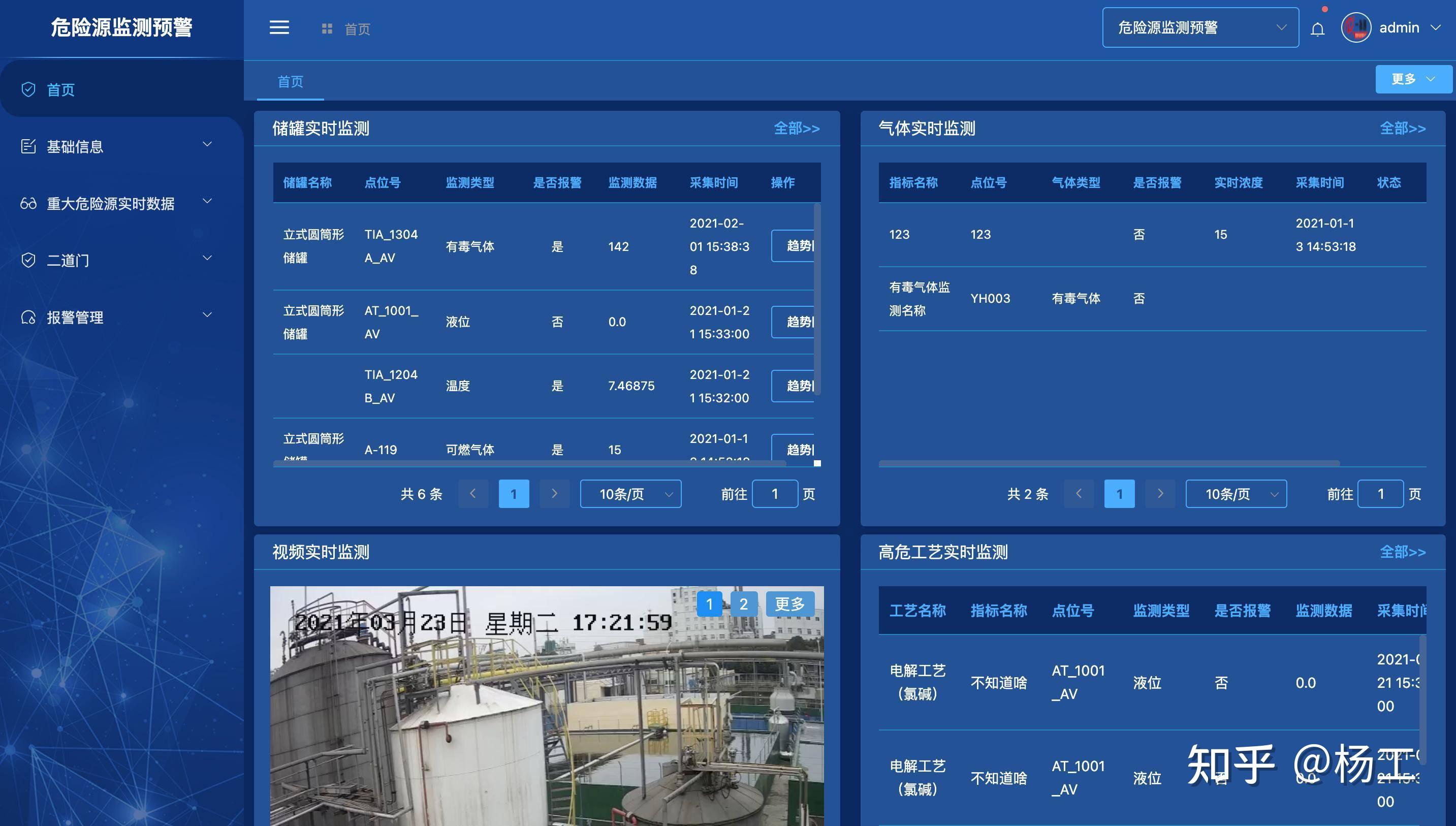Click the shield icon beside 二道门
1456x826 pixels.
pos(28,260)
